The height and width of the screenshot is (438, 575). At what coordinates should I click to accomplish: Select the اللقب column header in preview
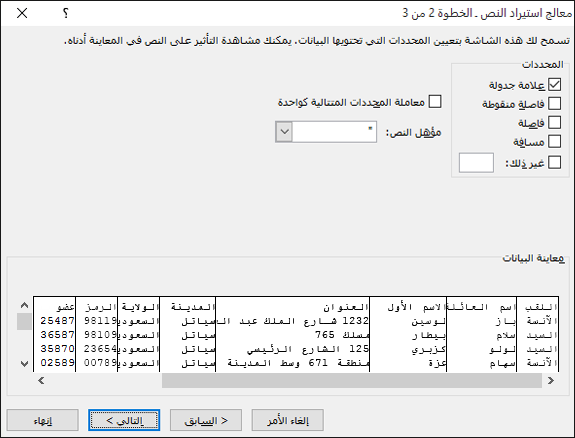(541, 307)
